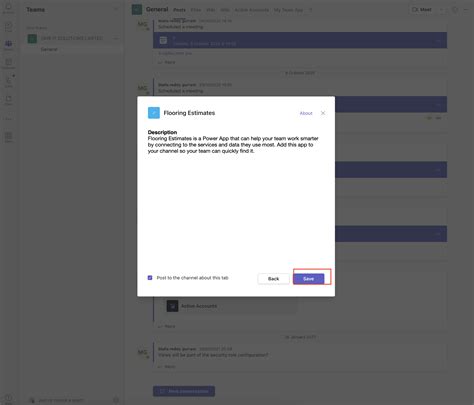This screenshot has height=405, width=474.
Task: Click the Active Accounts card icon
Action: point(172,306)
